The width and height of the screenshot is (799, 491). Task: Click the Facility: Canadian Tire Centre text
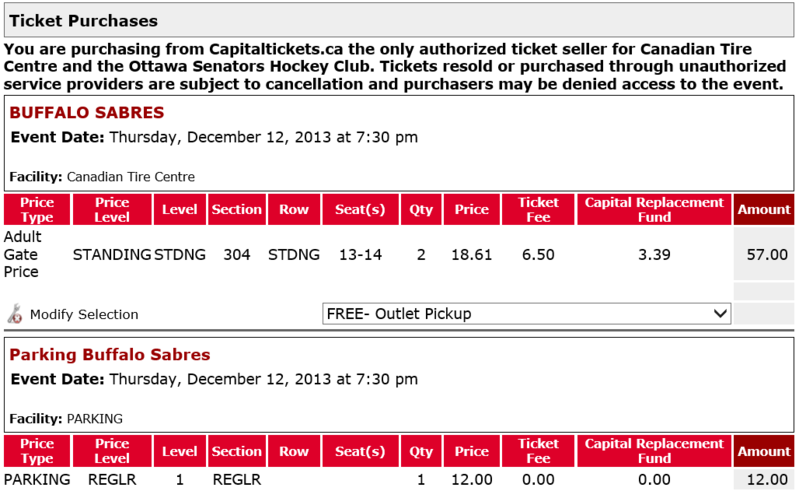pyautogui.click(x=102, y=177)
